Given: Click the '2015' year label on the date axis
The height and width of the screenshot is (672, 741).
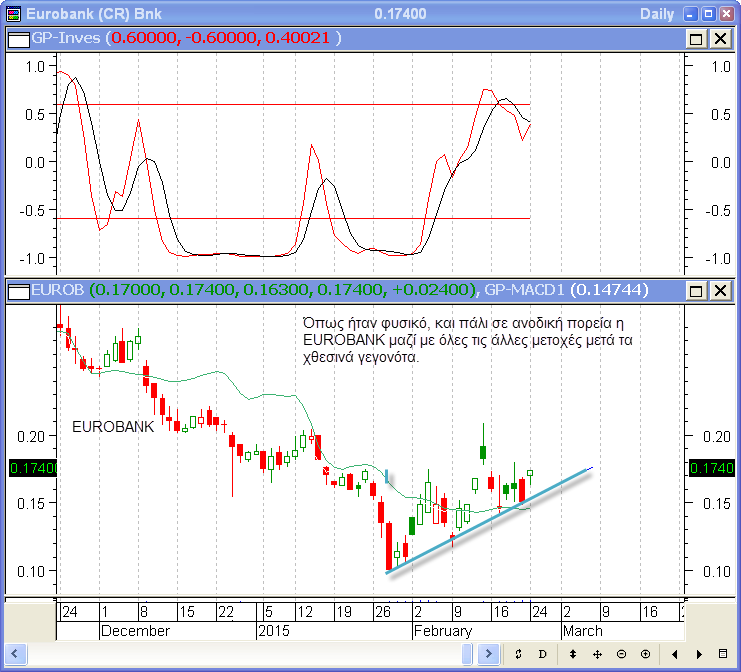Looking at the screenshot, I should [x=274, y=631].
